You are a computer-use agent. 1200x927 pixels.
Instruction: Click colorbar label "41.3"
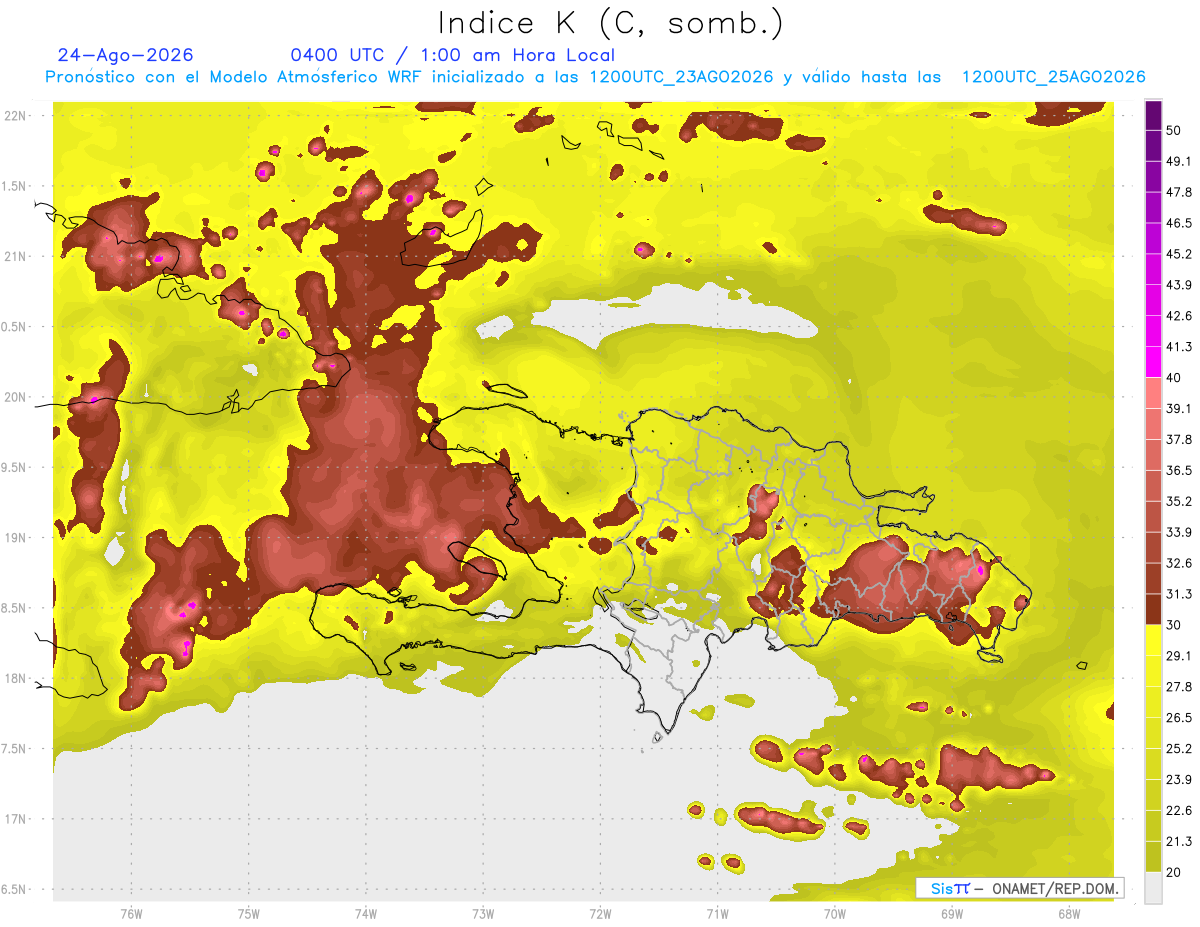1178,347
